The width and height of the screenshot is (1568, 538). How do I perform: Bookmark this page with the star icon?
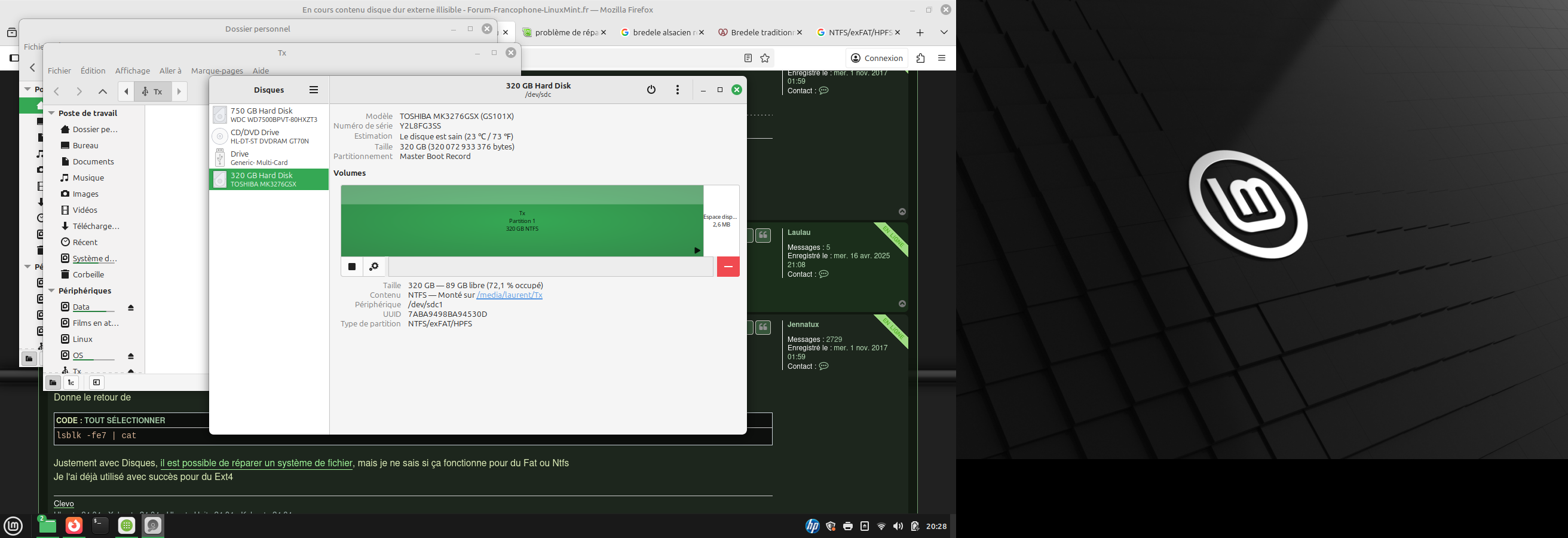point(765,58)
